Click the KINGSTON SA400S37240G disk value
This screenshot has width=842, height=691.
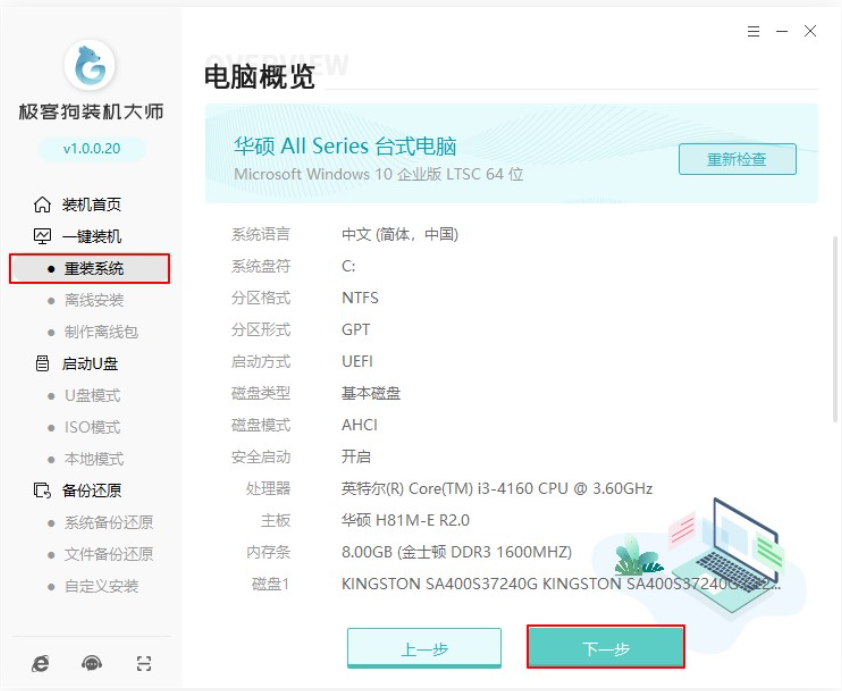tap(561, 584)
